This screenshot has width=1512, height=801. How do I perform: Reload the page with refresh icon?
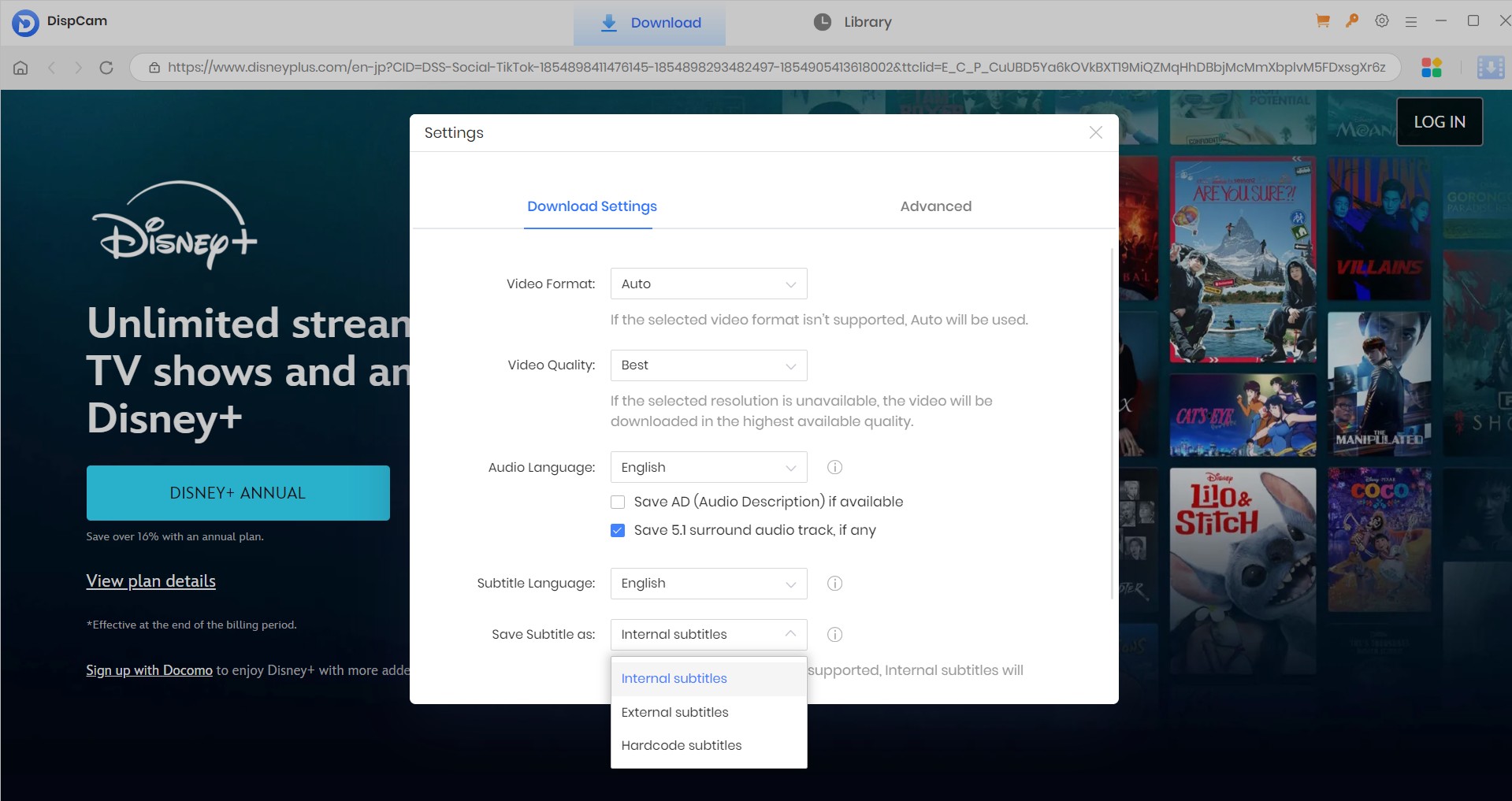pyautogui.click(x=106, y=68)
